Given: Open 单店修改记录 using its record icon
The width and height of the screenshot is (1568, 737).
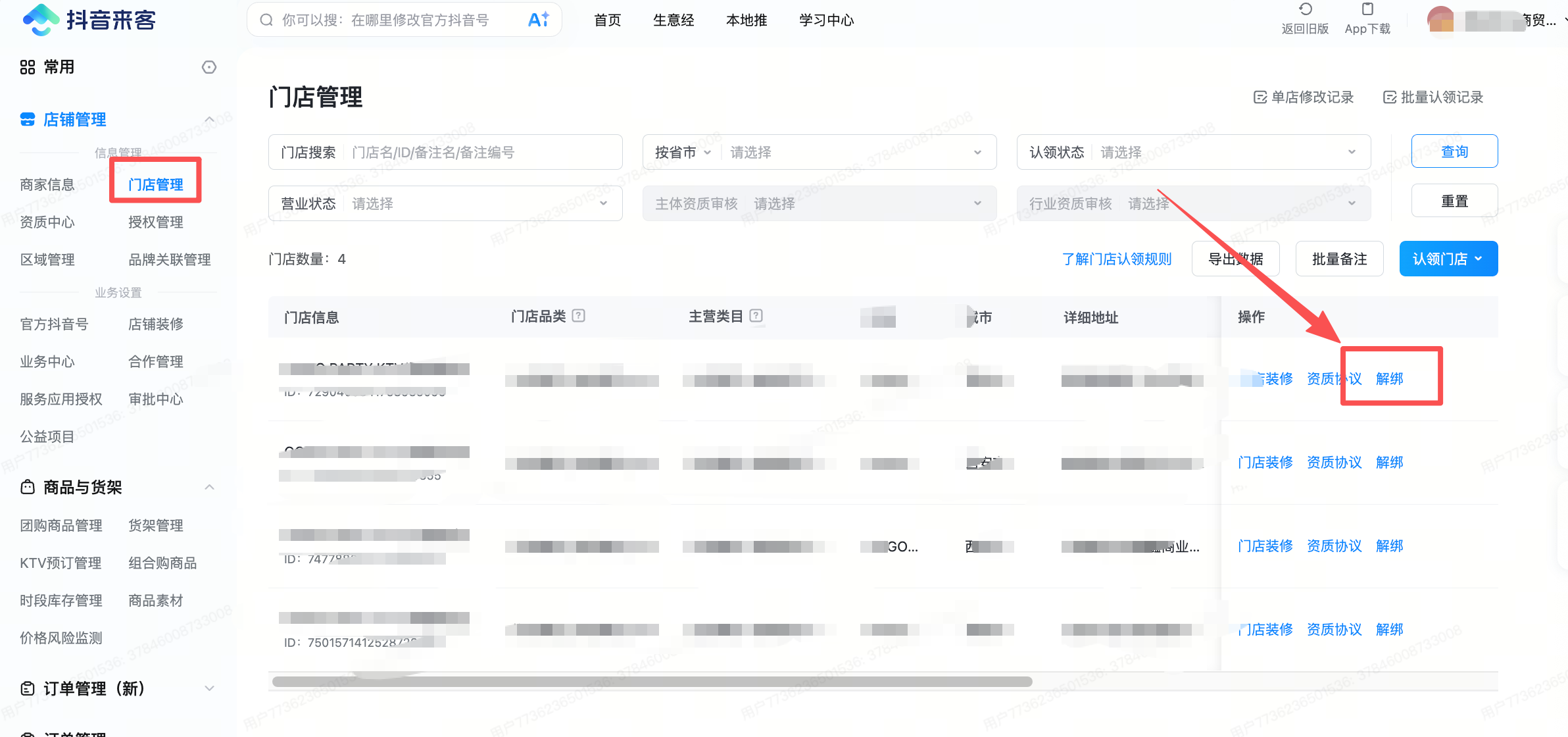Looking at the screenshot, I should (x=1260, y=97).
